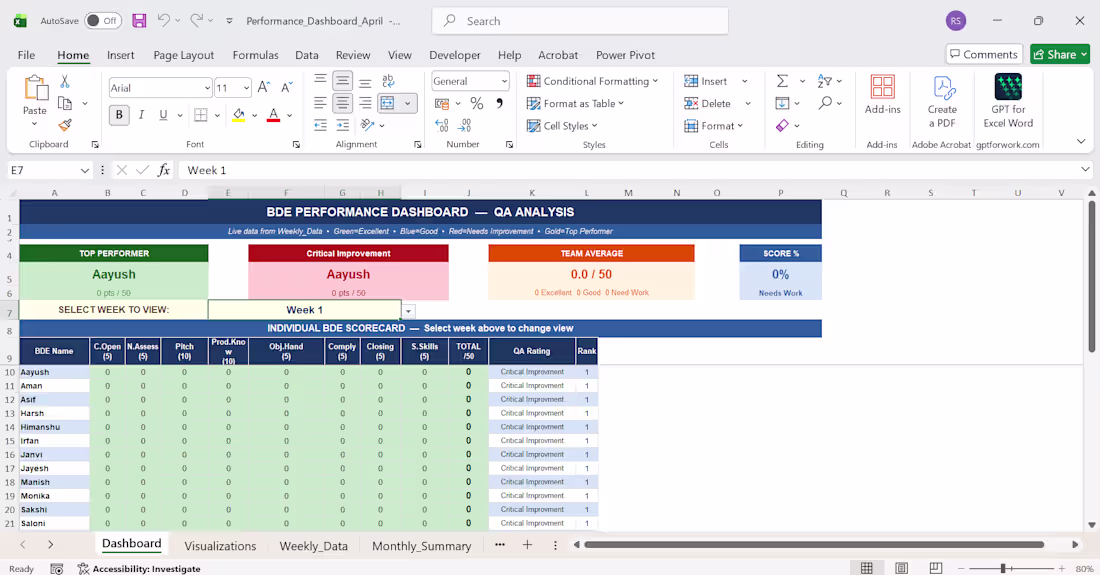Expand Conditional Formatting menu
The image size is (1100, 575).
pyautogui.click(x=593, y=81)
